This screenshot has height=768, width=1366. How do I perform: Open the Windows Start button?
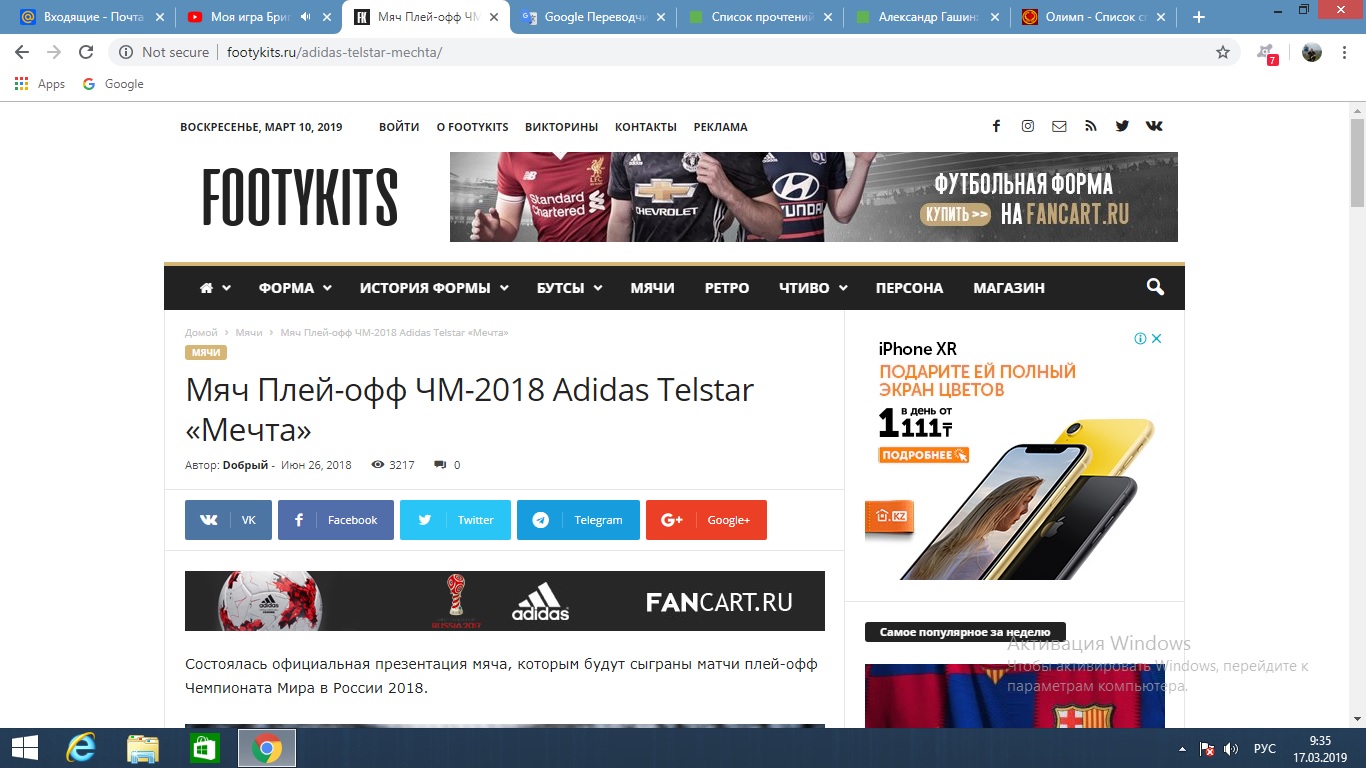(24, 748)
